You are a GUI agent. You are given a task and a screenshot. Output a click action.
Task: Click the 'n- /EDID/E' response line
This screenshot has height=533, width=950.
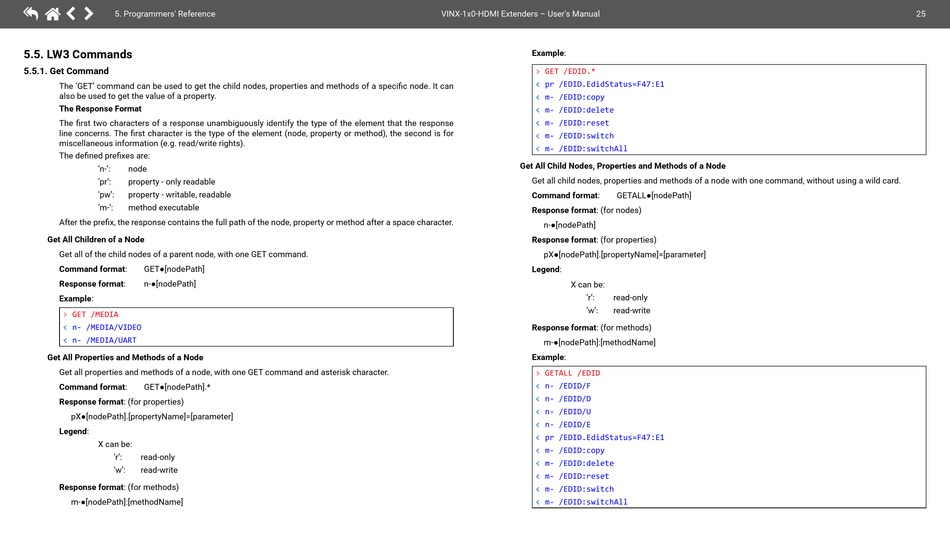pos(563,425)
